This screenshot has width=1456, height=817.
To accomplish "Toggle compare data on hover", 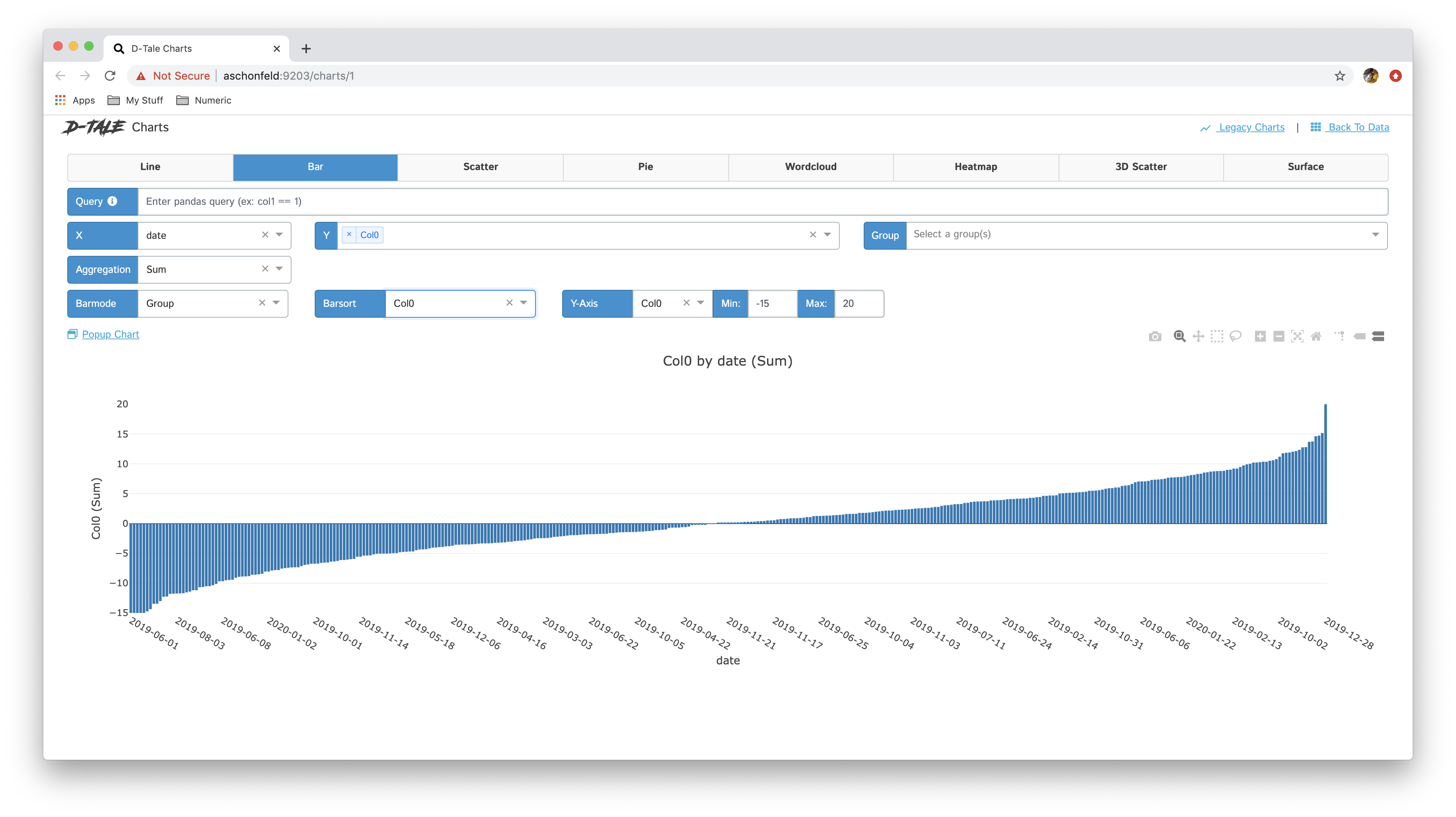I will click(1378, 336).
